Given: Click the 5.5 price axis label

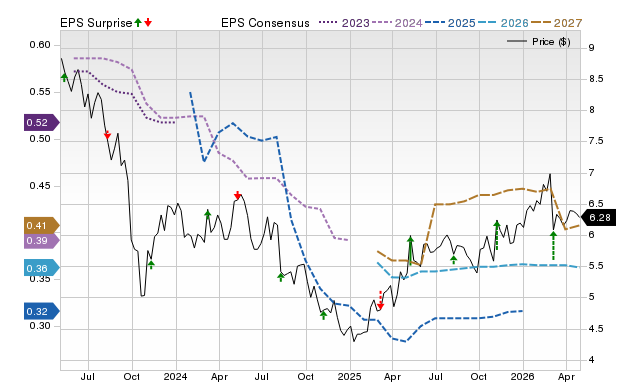Looking at the screenshot, I should (596, 266).
